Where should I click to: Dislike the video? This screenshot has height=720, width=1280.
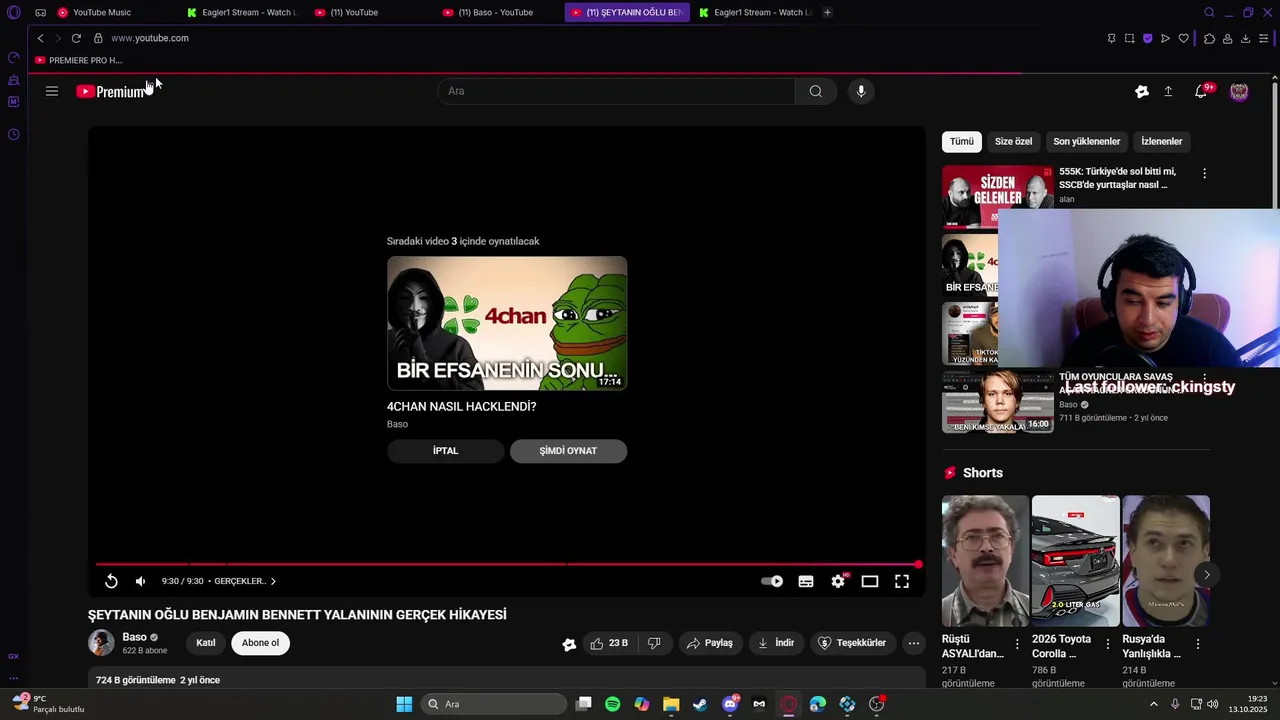(654, 643)
